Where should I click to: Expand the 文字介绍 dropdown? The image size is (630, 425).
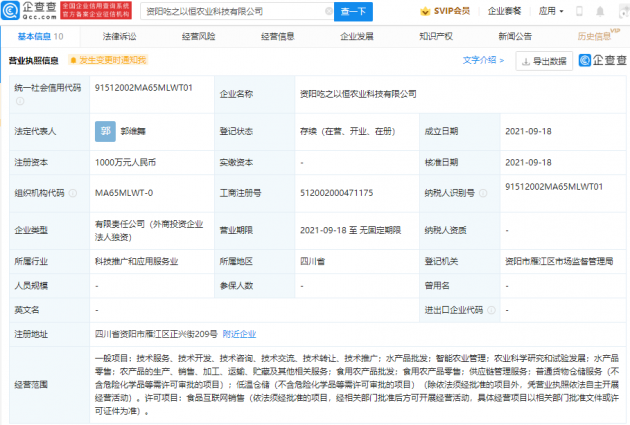coord(484,60)
